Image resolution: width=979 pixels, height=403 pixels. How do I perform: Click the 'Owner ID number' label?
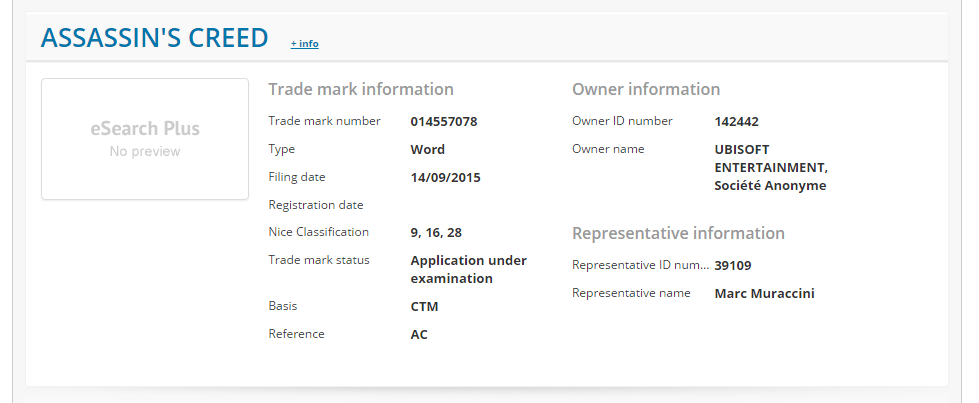tap(622, 121)
